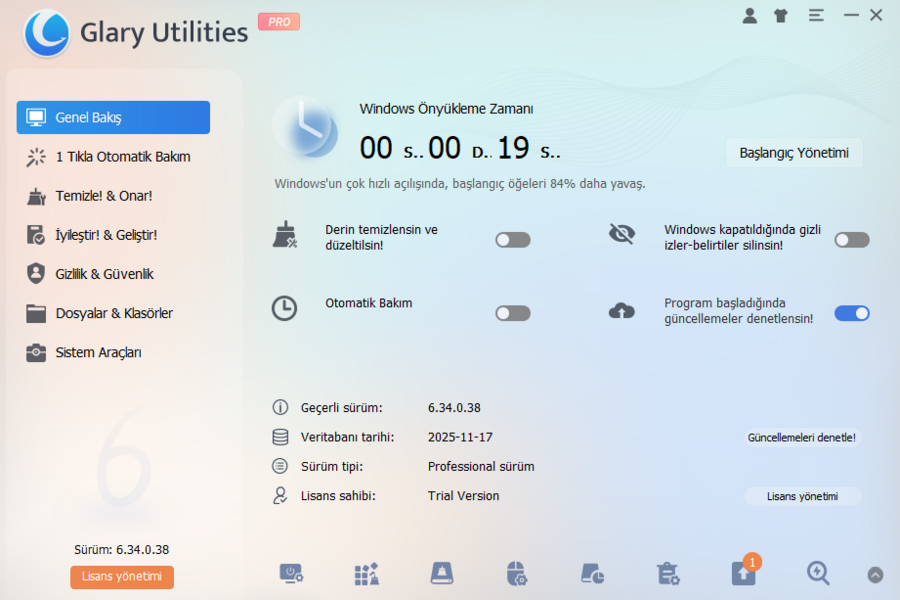This screenshot has width=900, height=600.
Task: Open the themes t-shirt icon
Action: pyautogui.click(x=781, y=15)
